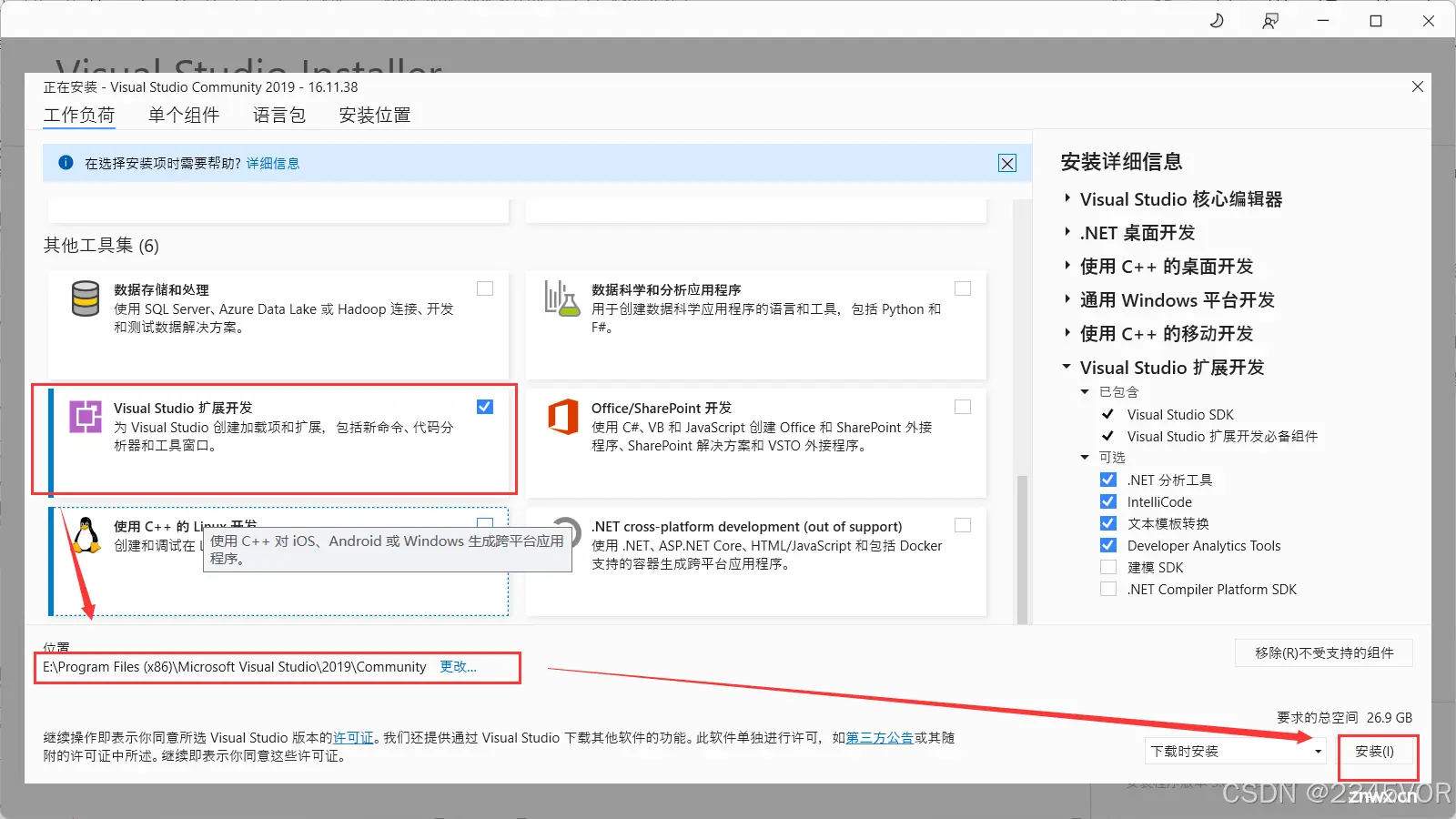
Task: Switch to the 安装位置 tab
Action: (x=375, y=116)
